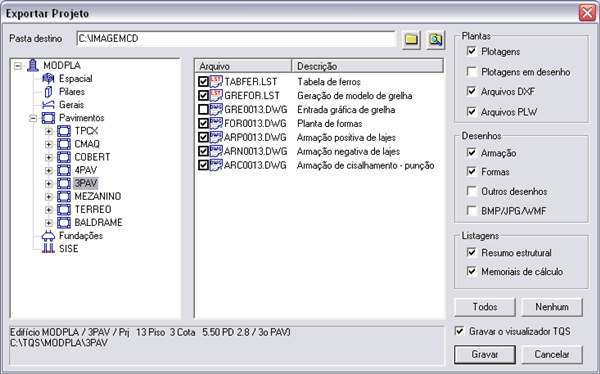Click the folder search magnifier icon
600x374 pixels.
436,39
